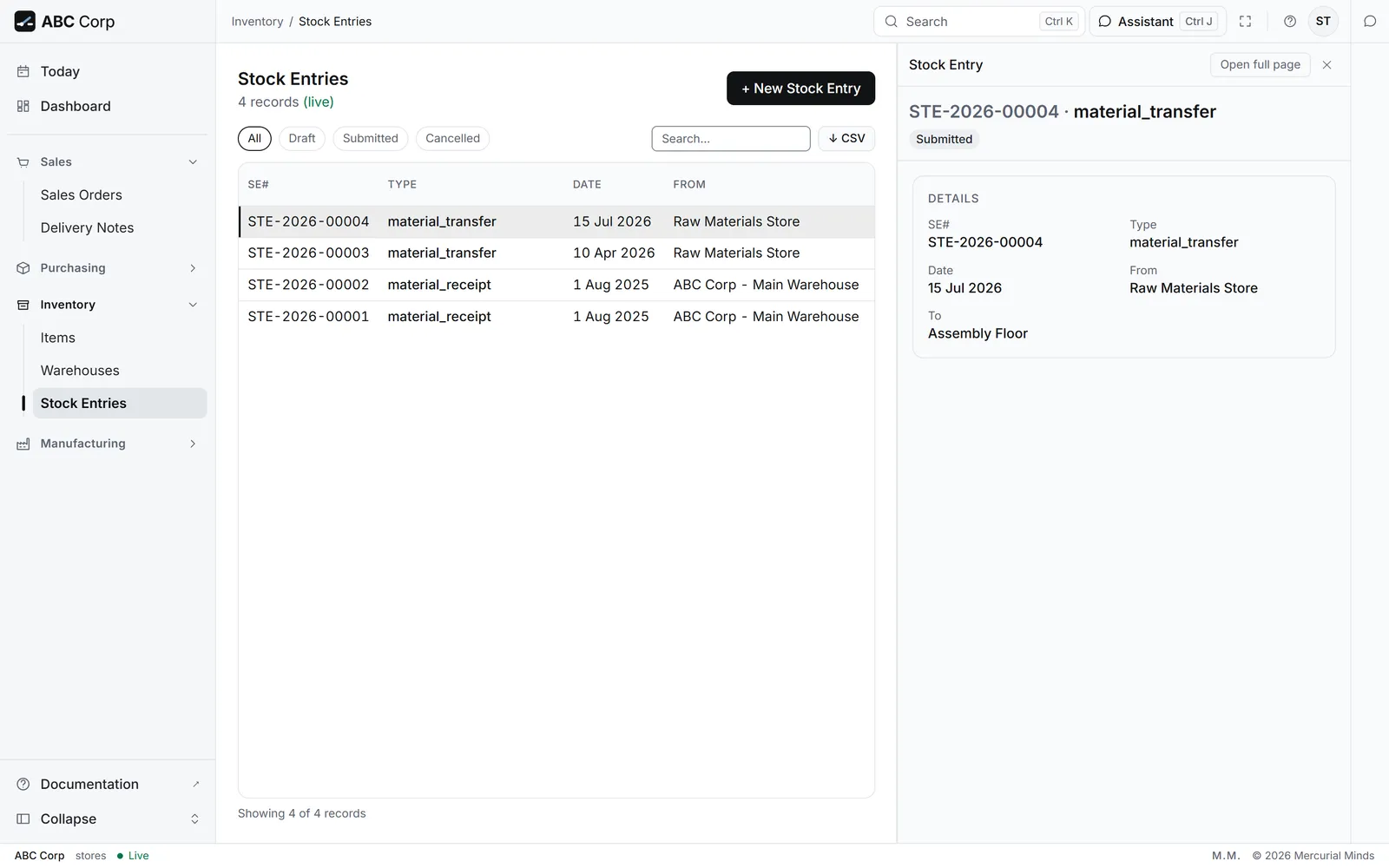1389x868 pixels.
Task: Select row STE-2026-00002
Action: point(556,285)
